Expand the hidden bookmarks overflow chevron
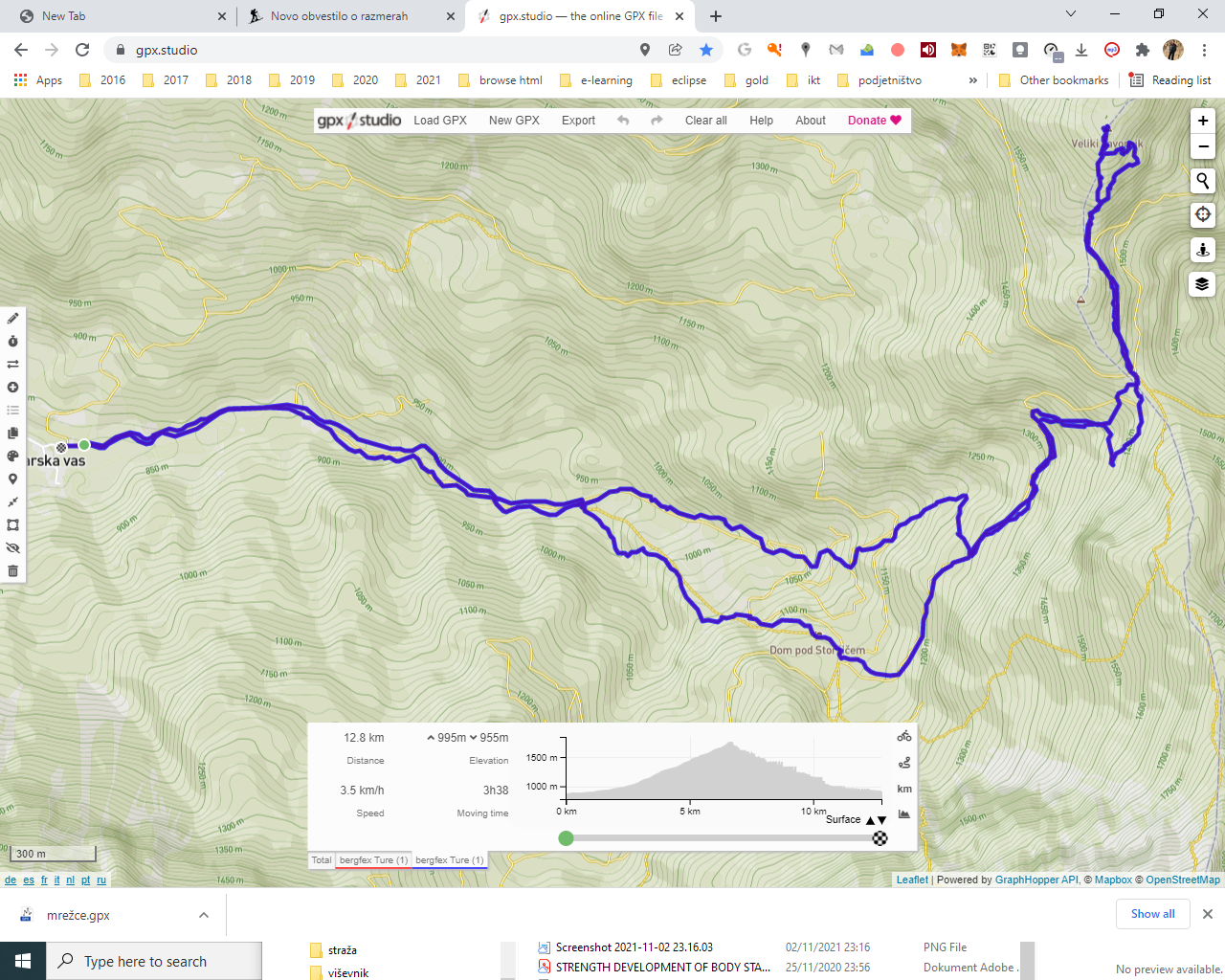 [x=972, y=80]
